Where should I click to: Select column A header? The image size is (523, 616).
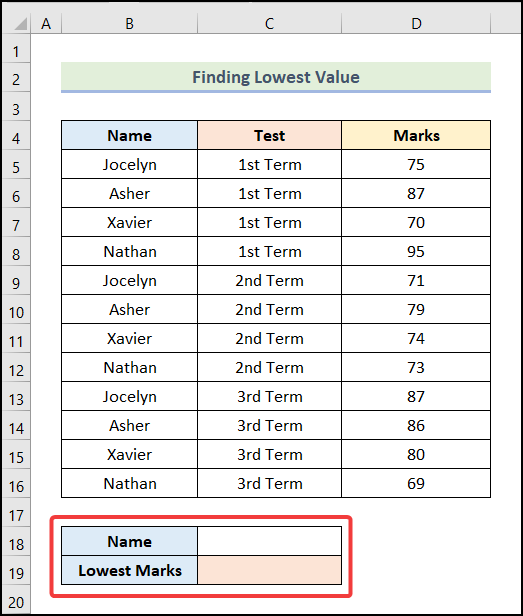(x=46, y=24)
